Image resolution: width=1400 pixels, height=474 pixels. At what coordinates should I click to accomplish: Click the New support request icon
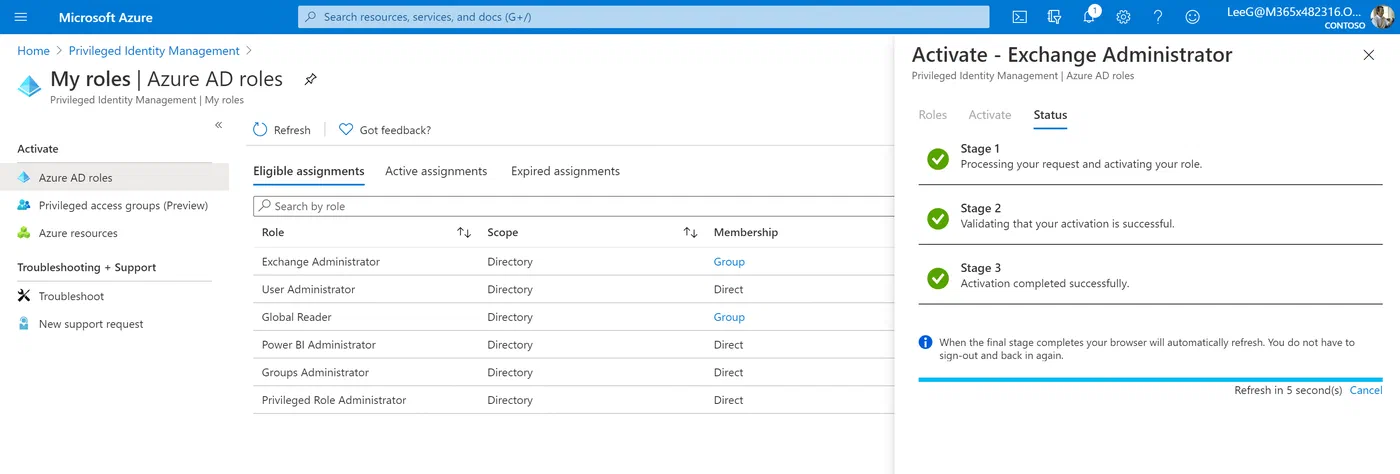pyautogui.click(x=24, y=324)
